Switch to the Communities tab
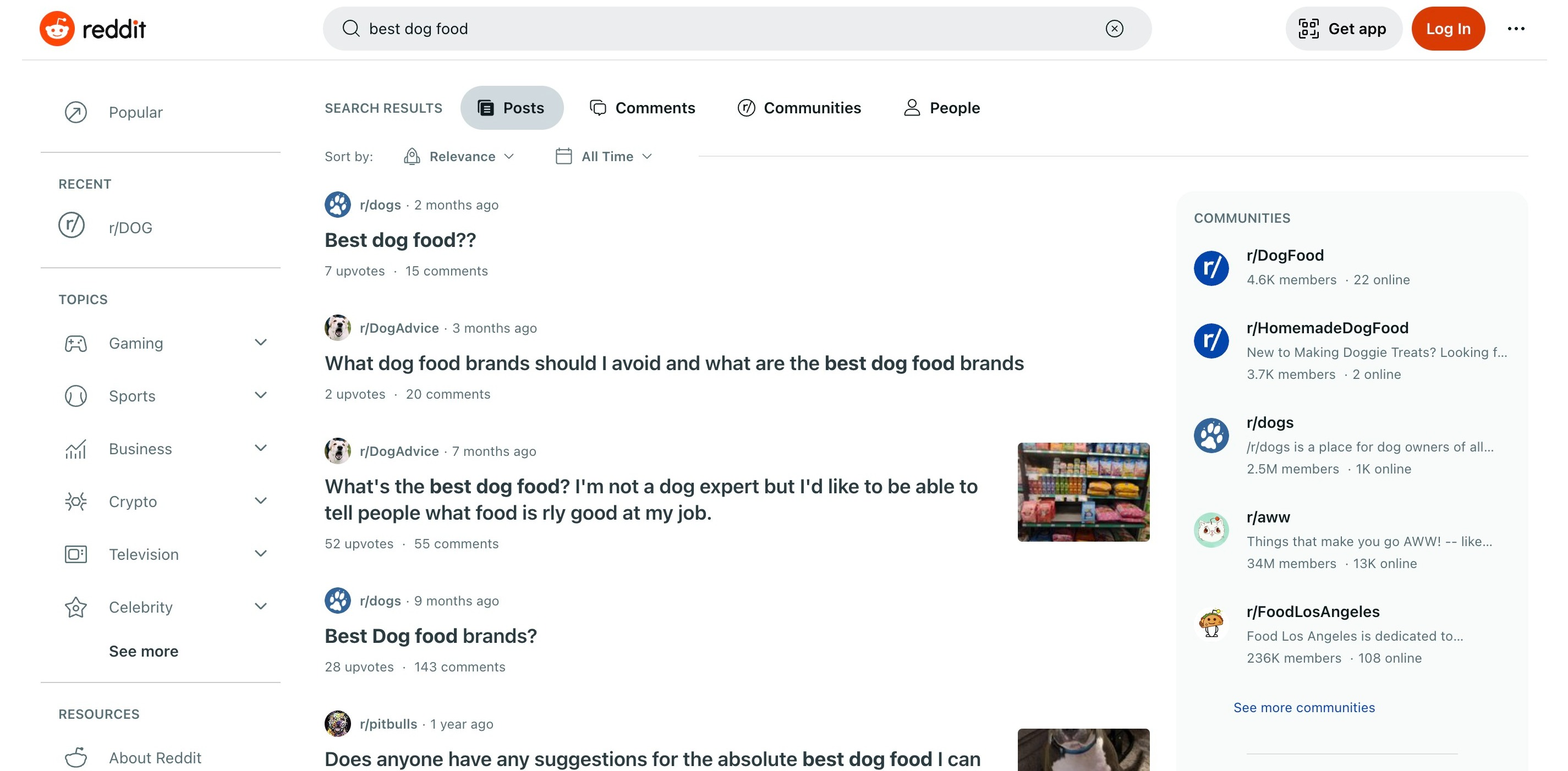 coord(799,108)
